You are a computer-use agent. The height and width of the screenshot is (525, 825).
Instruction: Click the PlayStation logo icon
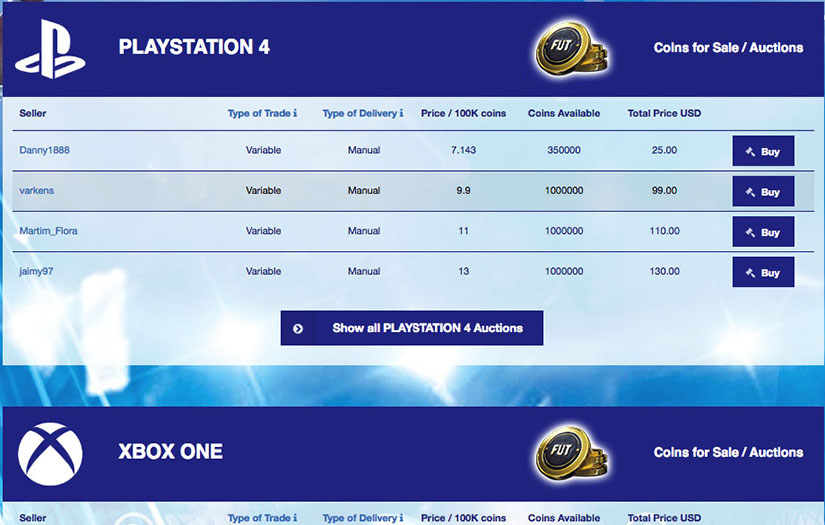click(x=50, y=49)
